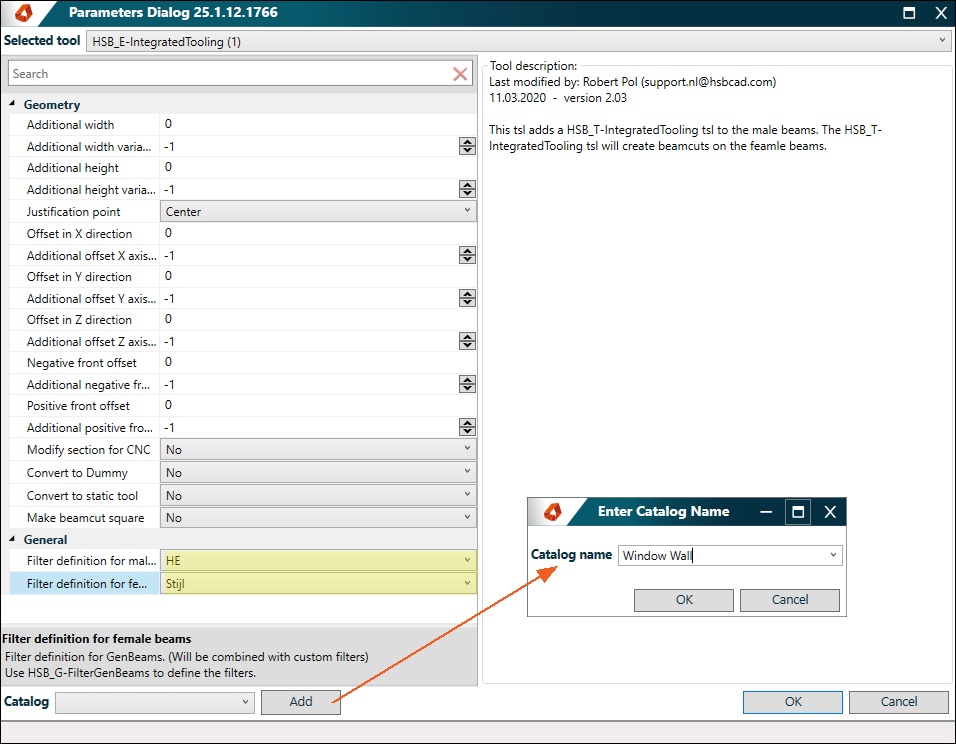Adjust Additional offset Z axis stepper
The height and width of the screenshot is (744, 956).
467,341
